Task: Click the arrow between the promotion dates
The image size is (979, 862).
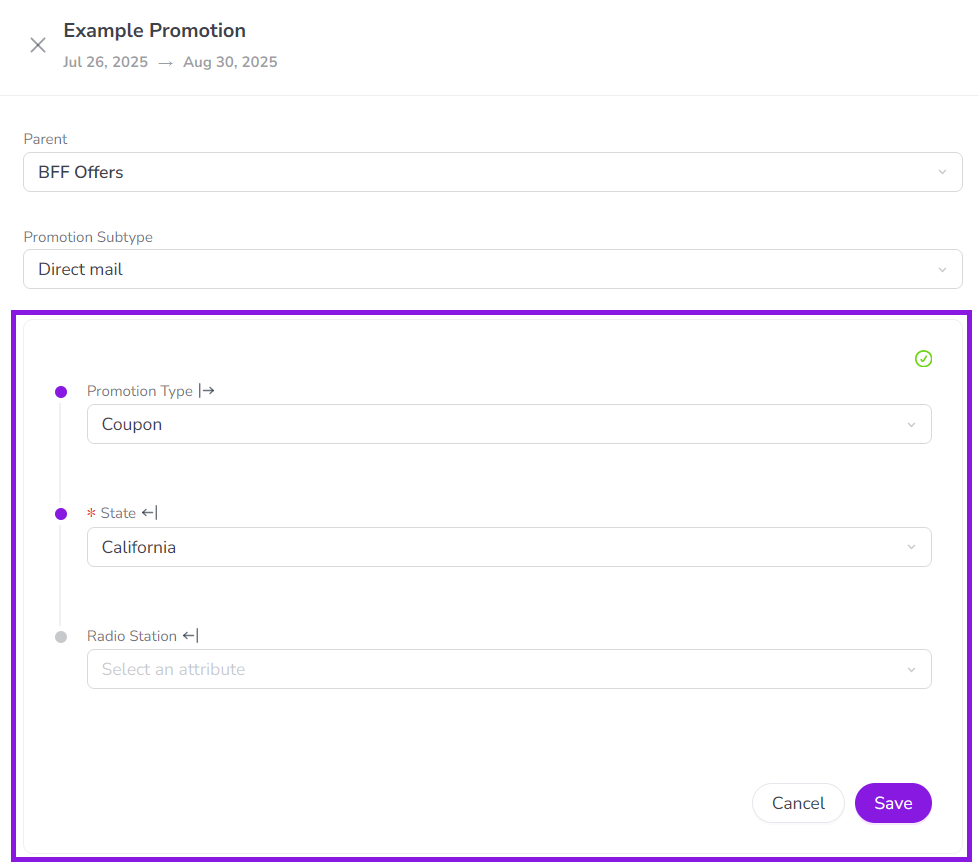Action: click(x=165, y=63)
